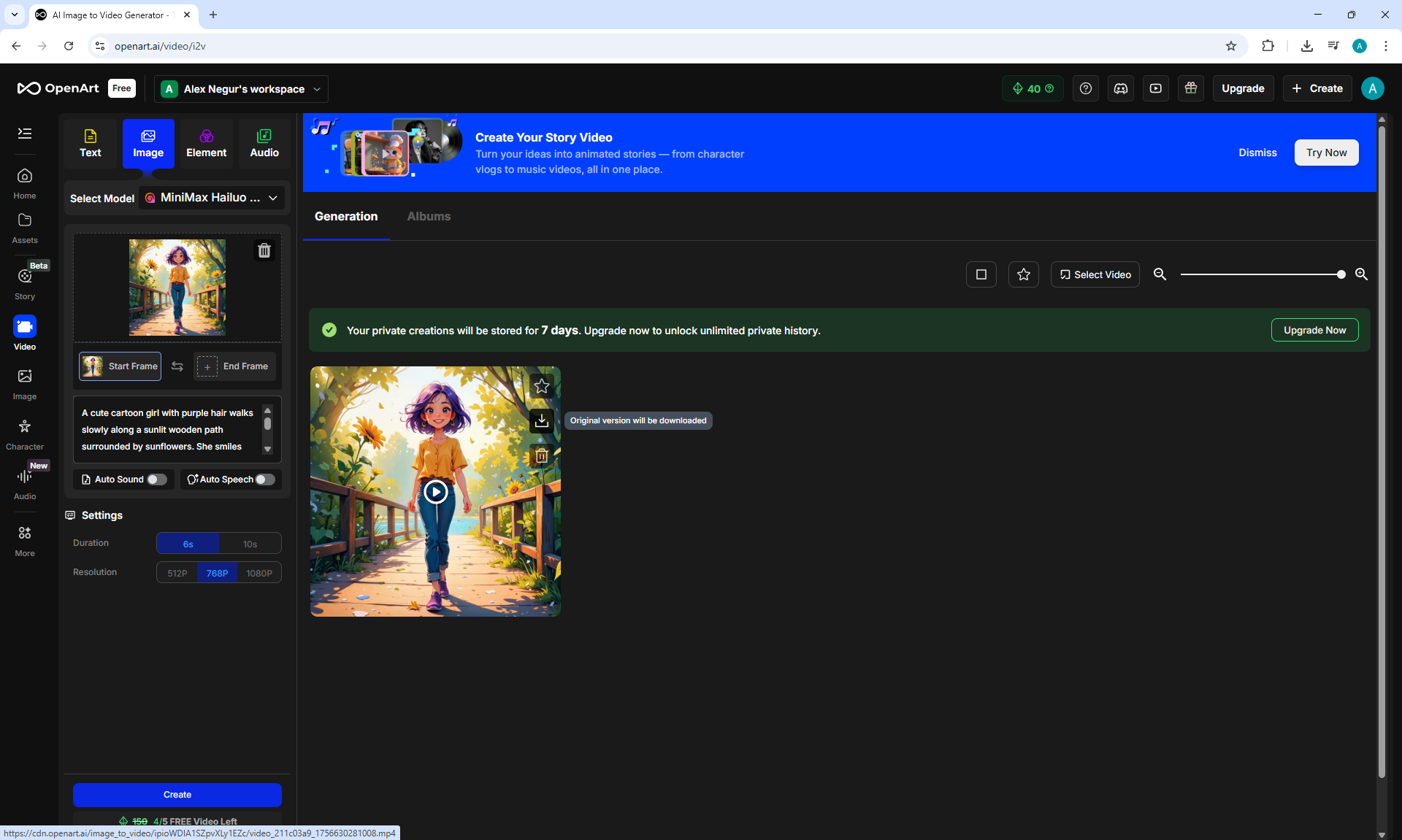The height and width of the screenshot is (840, 1402).
Task: Expand Alex Negur's workspace menu
Action: point(242,89)
